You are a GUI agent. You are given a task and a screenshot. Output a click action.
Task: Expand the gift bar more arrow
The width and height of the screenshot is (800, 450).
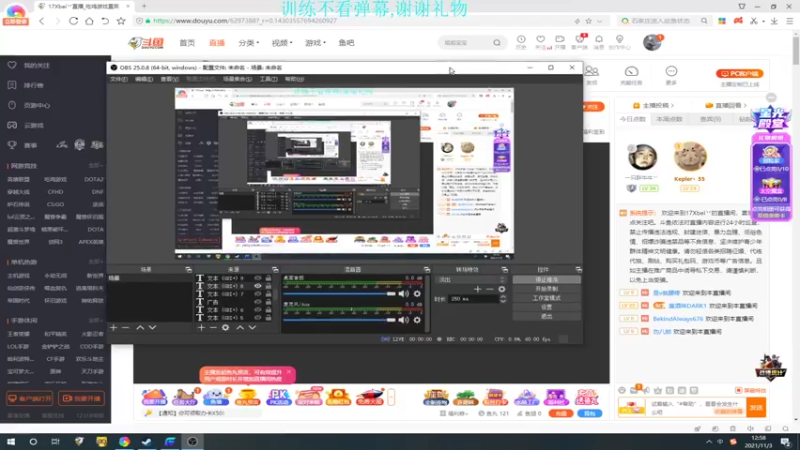(391, 397)
